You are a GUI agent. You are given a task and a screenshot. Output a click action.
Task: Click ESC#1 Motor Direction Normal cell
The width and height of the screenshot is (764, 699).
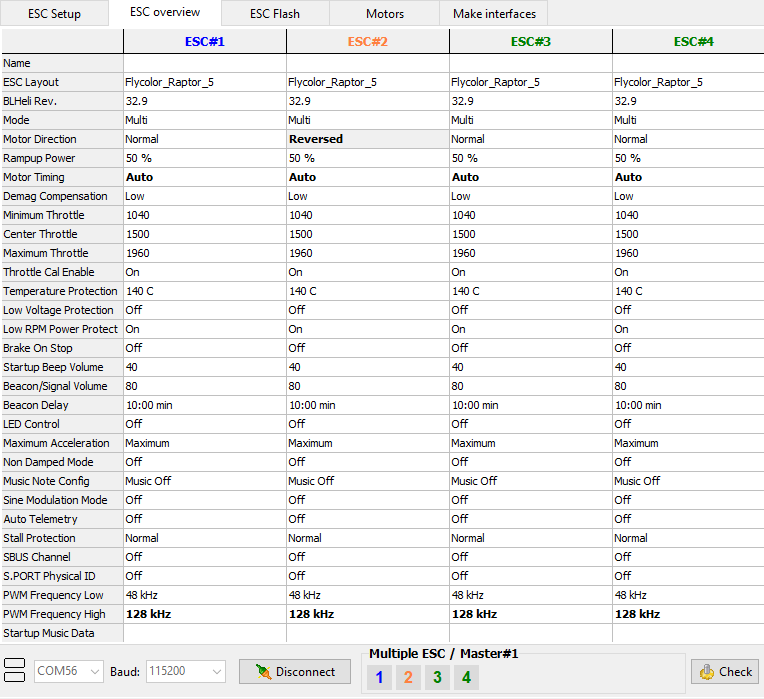click(x=205, y=139)
